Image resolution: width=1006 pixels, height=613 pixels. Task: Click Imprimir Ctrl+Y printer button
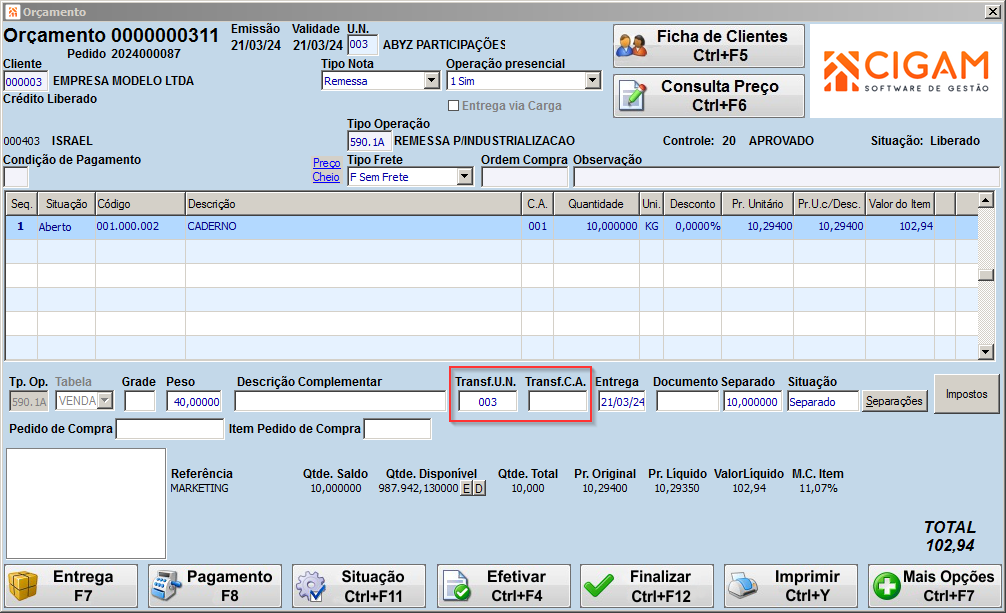pyautogui.click(x=790, y=585)
